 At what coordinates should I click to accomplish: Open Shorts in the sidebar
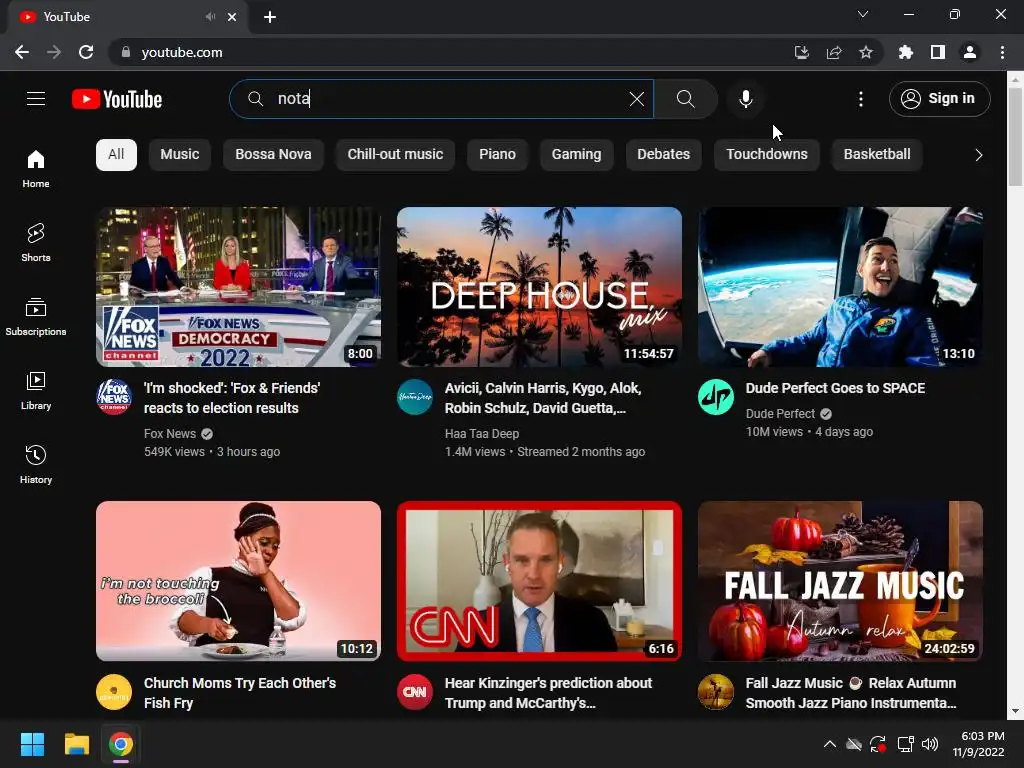tap(36, 242)
